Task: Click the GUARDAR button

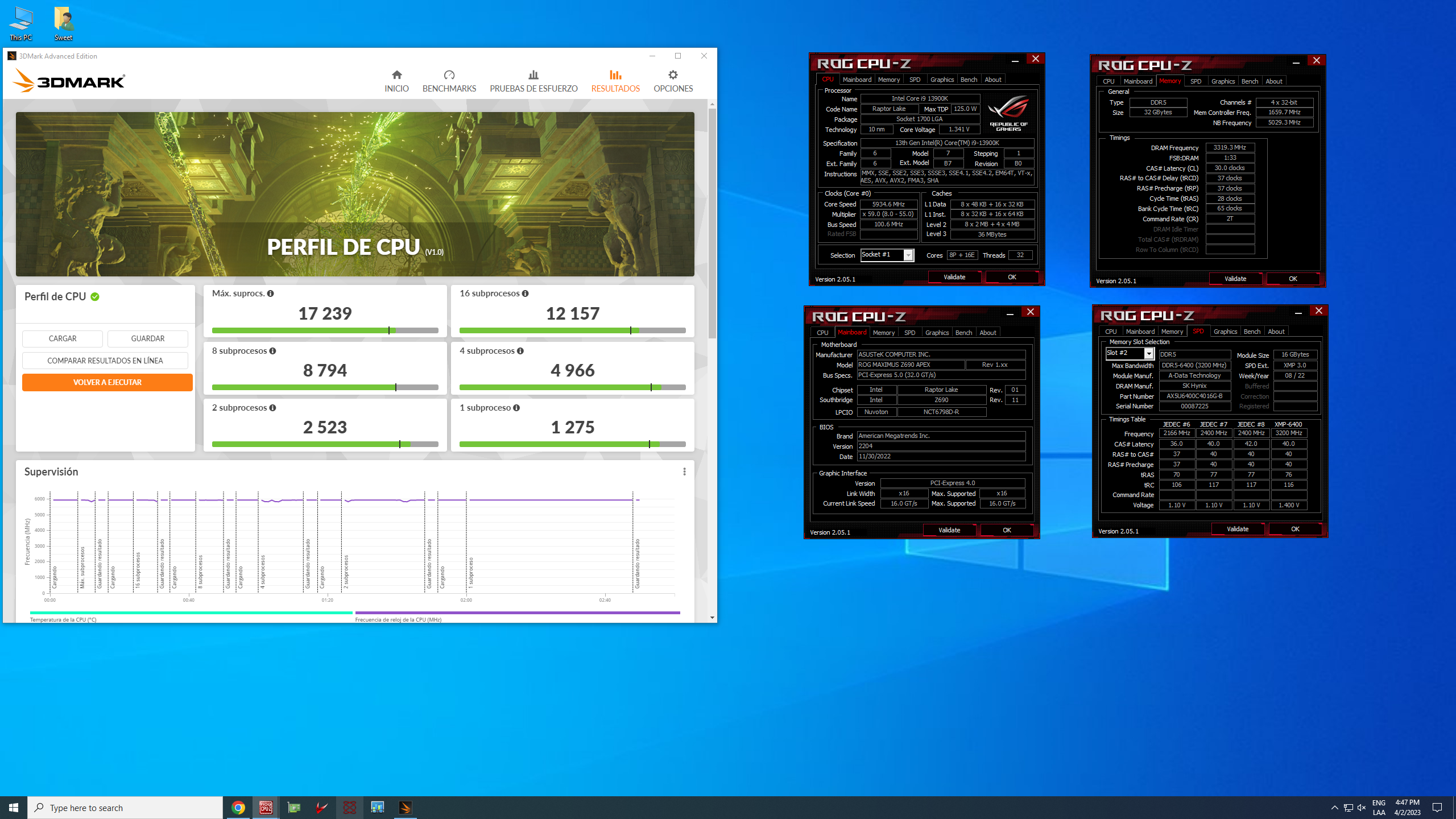Action: (148, 338)
